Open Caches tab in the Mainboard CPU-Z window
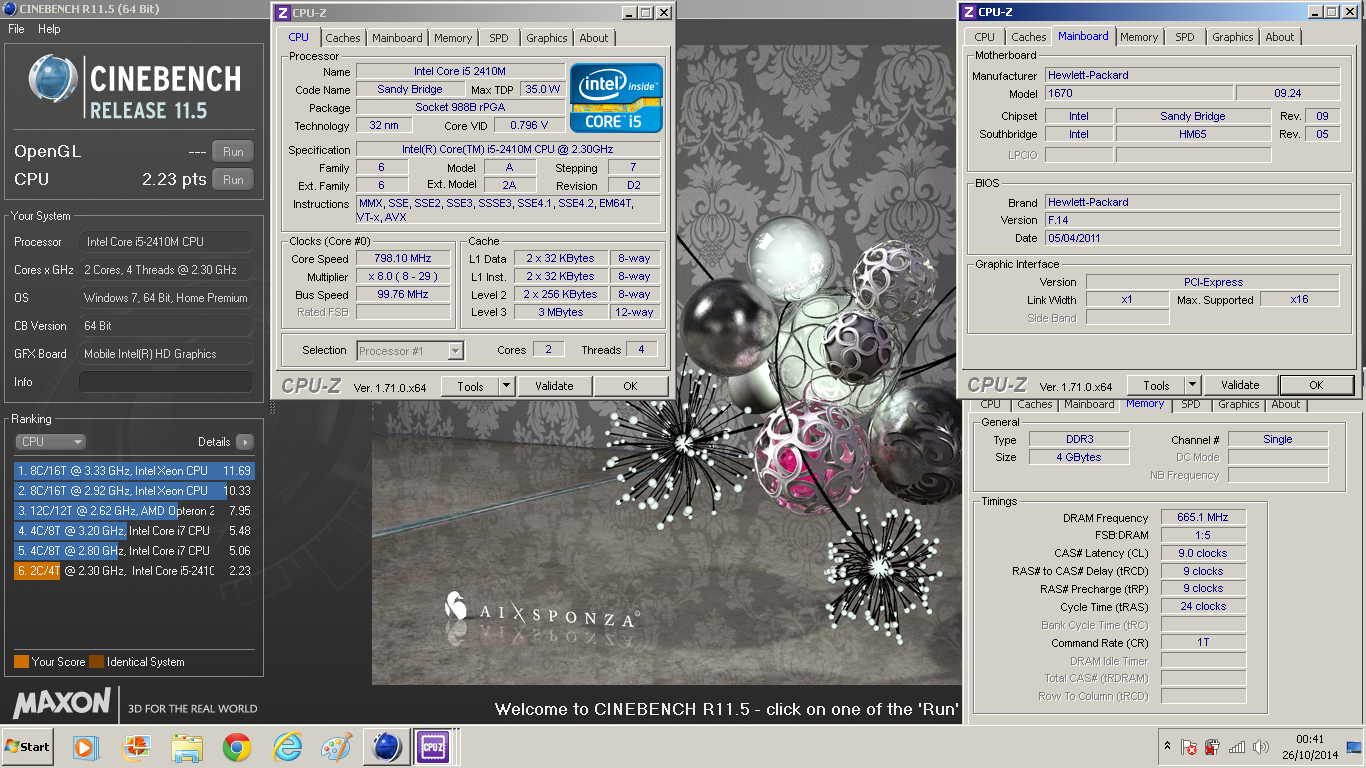This screenshot has width=1366, height=768. click(x=1029, y=37)
